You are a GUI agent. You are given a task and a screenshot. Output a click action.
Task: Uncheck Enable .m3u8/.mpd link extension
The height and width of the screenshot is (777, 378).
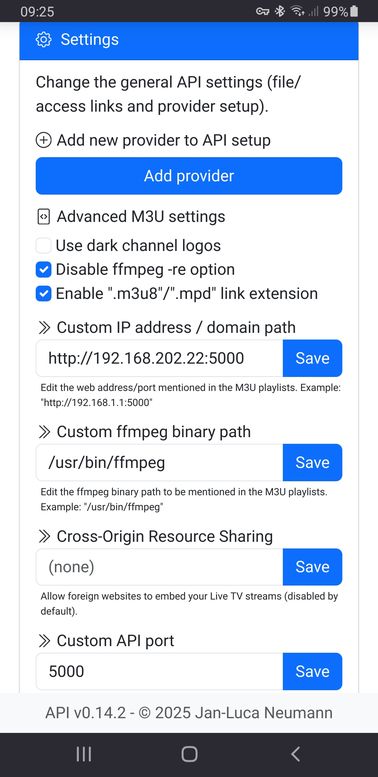[x=44, y=294]
